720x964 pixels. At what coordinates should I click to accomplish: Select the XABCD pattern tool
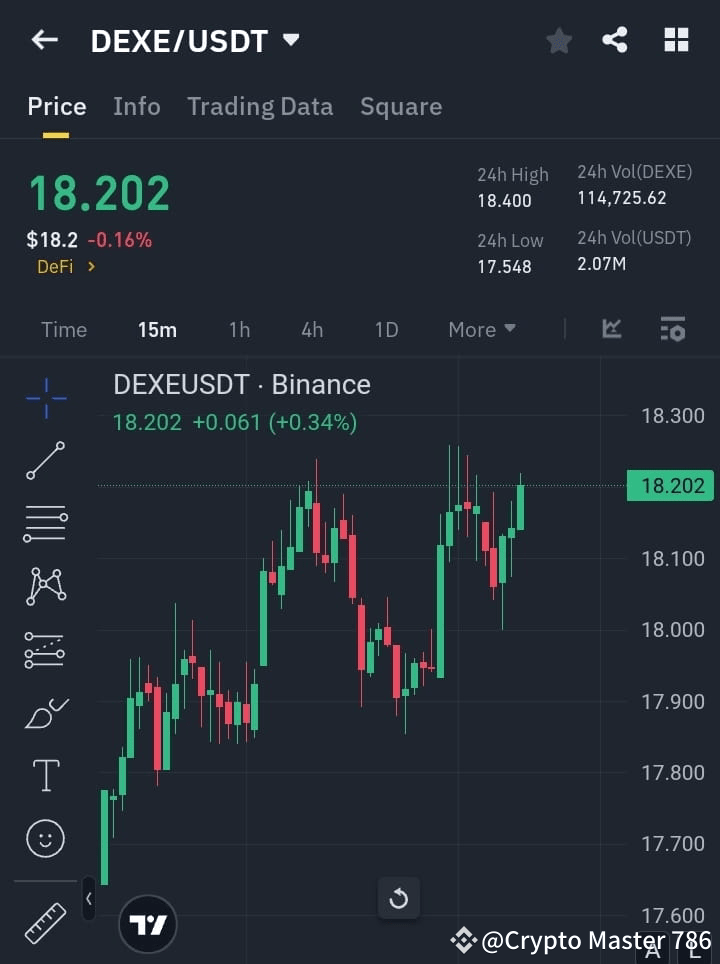pos(46,586)
